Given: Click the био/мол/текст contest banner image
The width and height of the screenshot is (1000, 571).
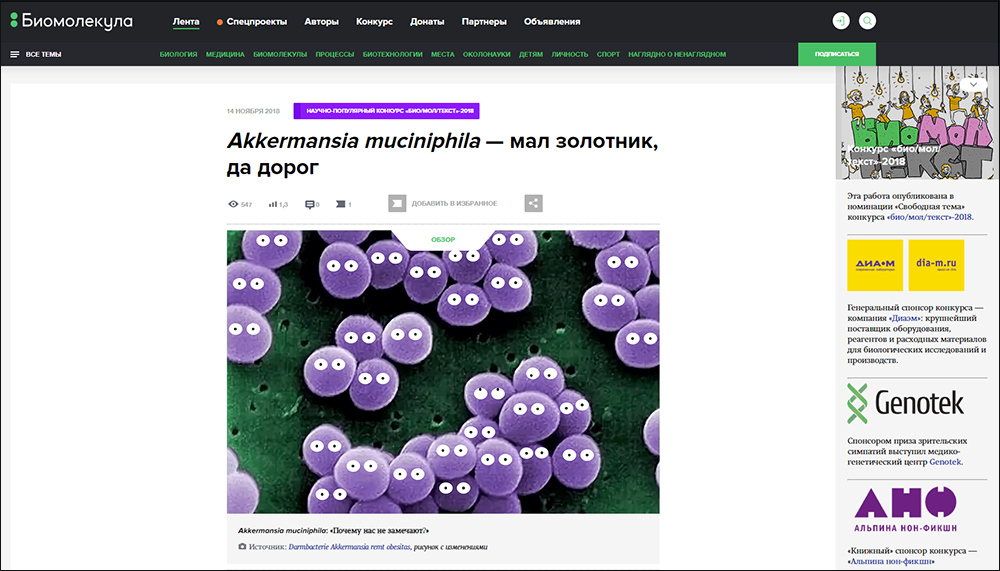Looking at the screenshot, I should point(916,122).
